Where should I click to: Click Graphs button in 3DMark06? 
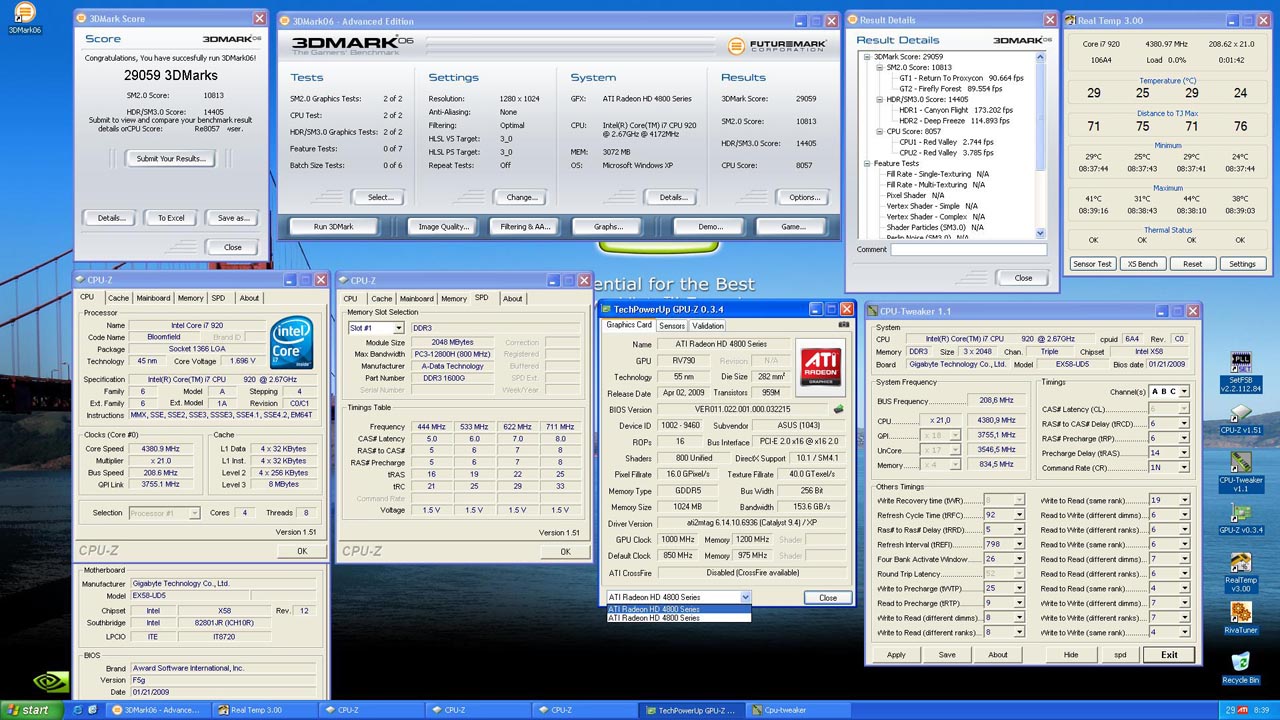point(609,227)
